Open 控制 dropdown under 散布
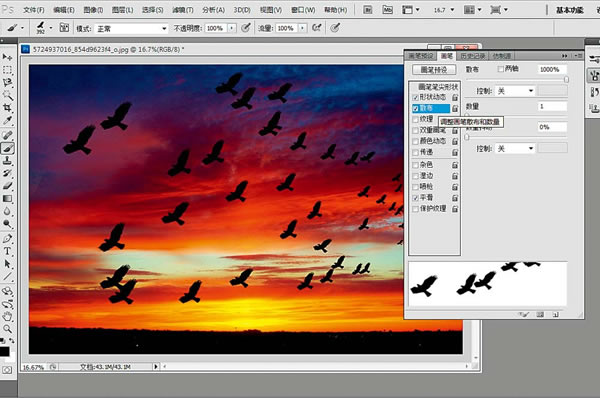This screenshot has height=398, width=600. click(x=515, y=91)
